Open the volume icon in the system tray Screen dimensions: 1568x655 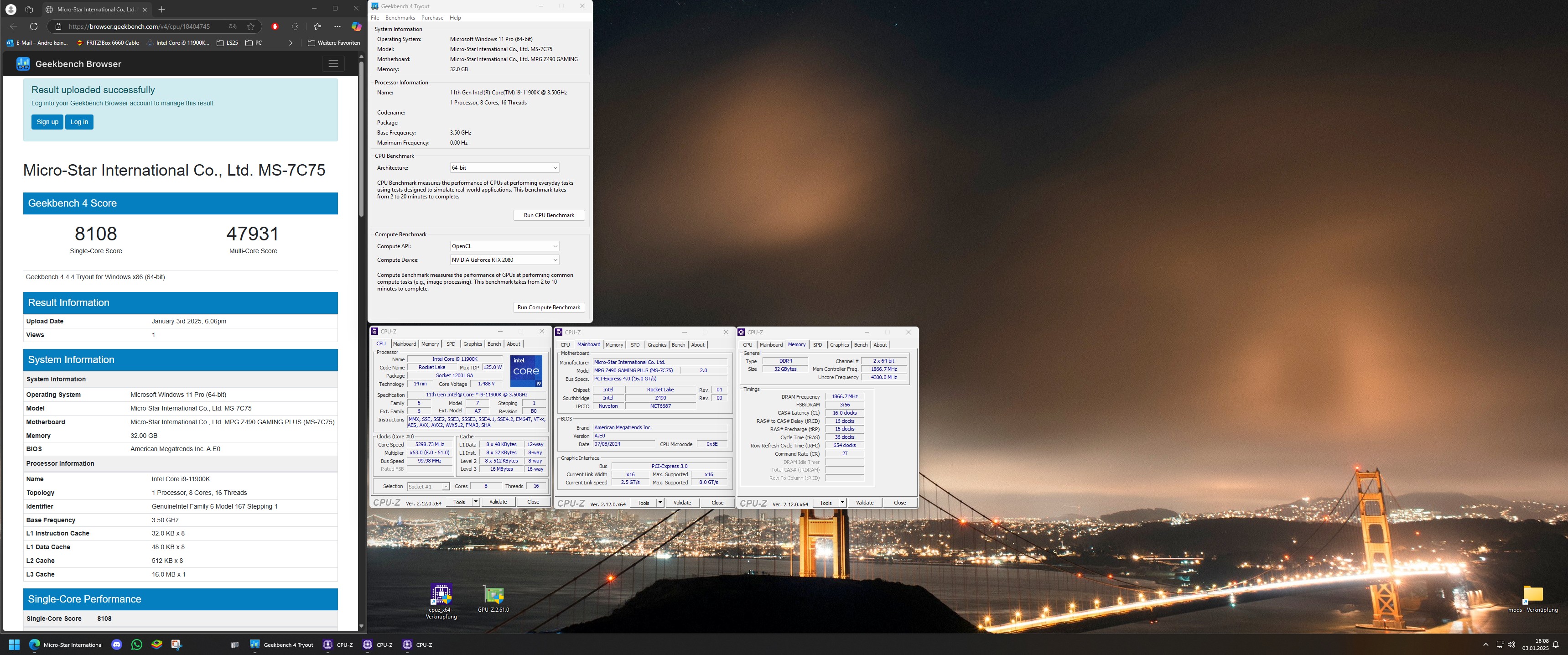1511,644
